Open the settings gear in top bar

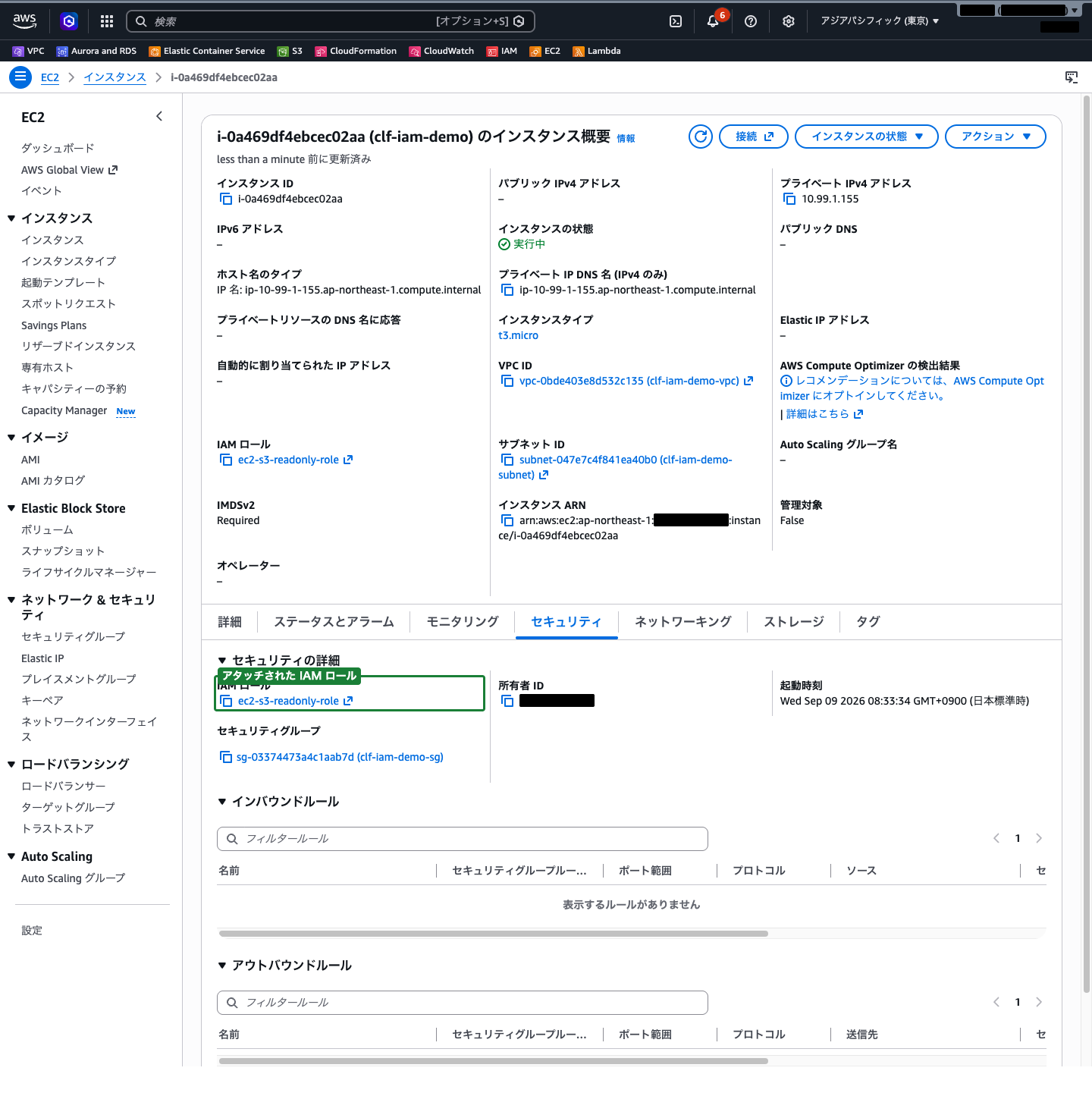[x=789, y=21]
